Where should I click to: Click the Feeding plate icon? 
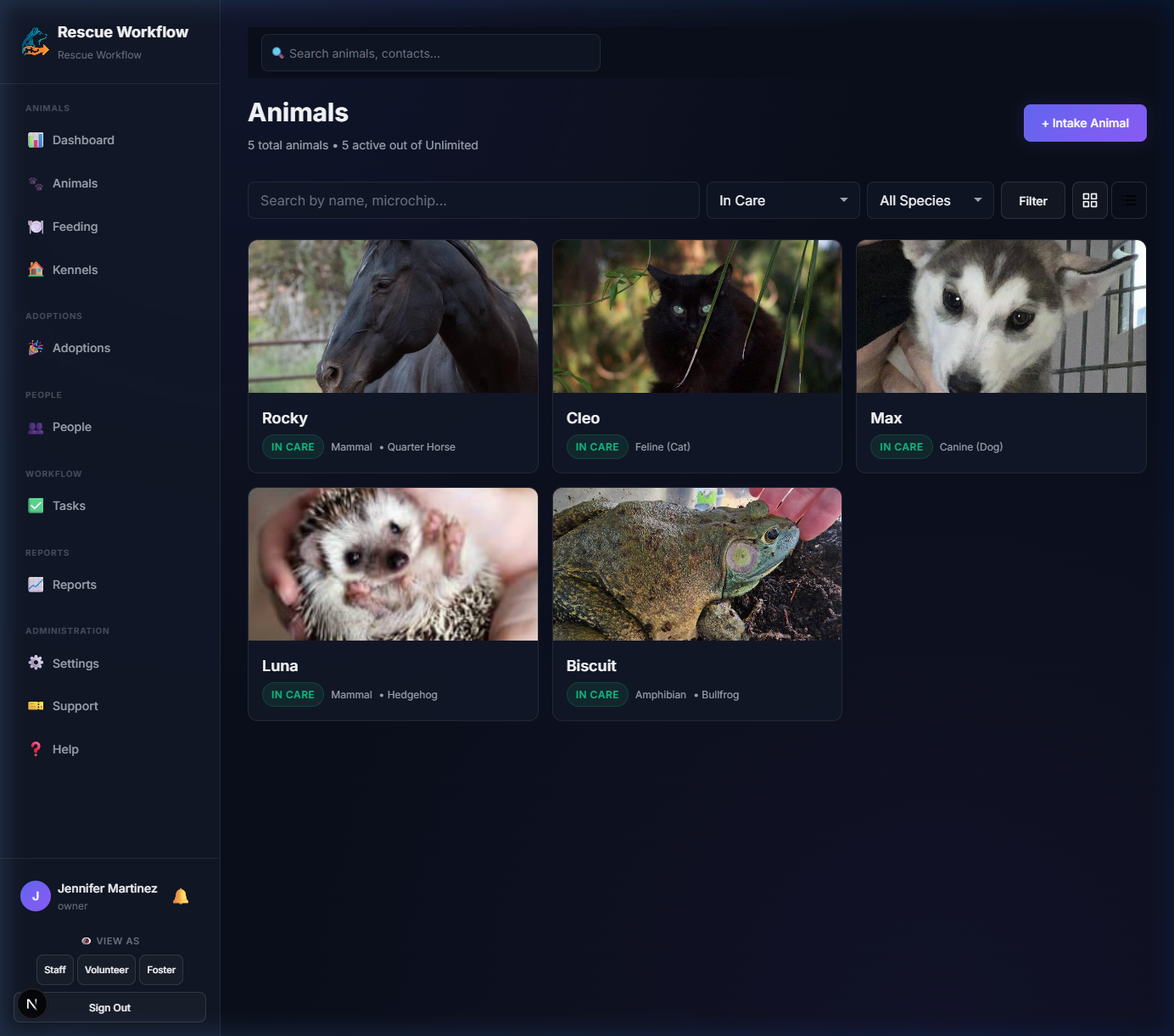[x=36, y=227]
